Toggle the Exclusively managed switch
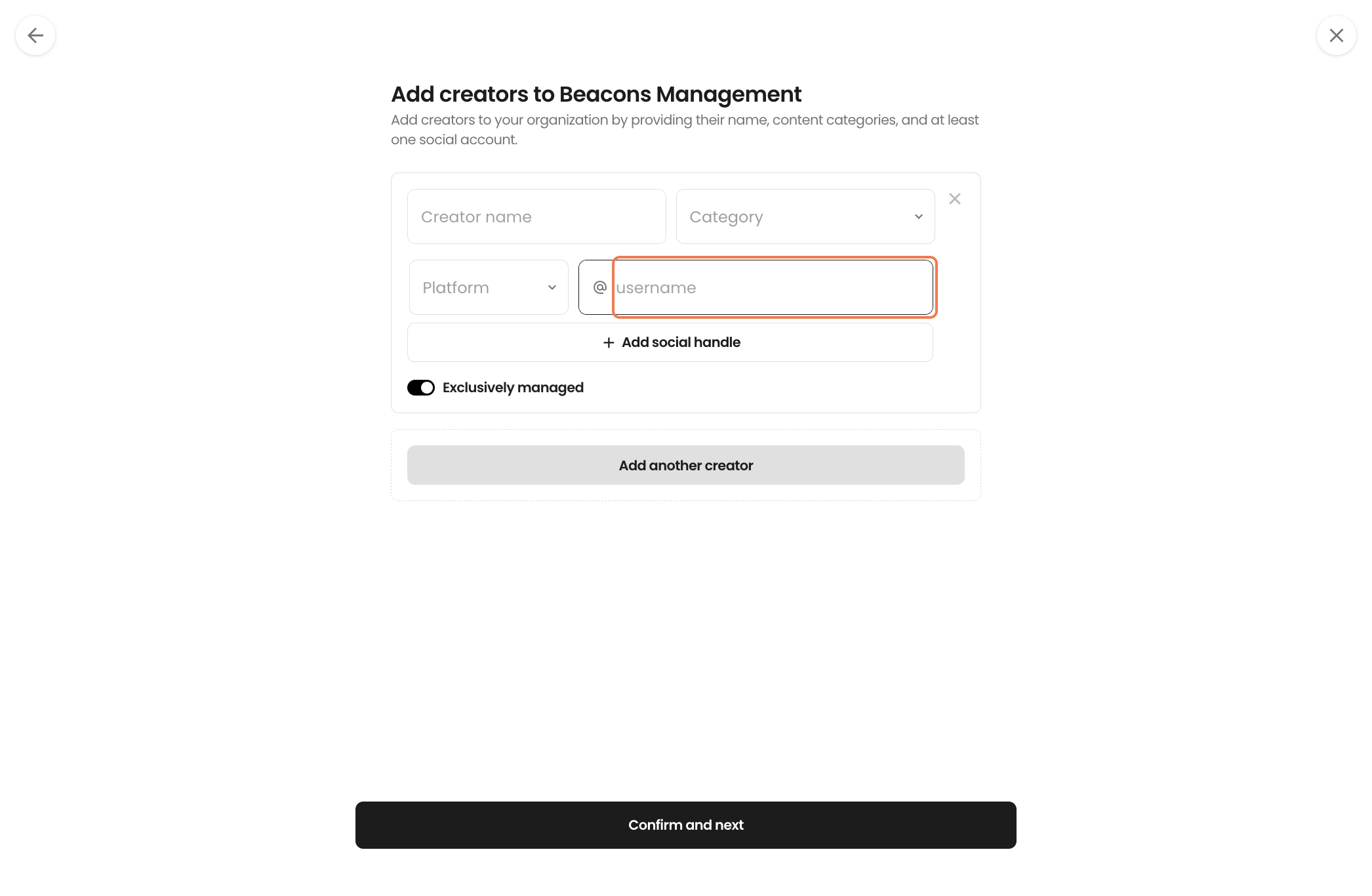1372x896 pixels. [x=421, y=388]
